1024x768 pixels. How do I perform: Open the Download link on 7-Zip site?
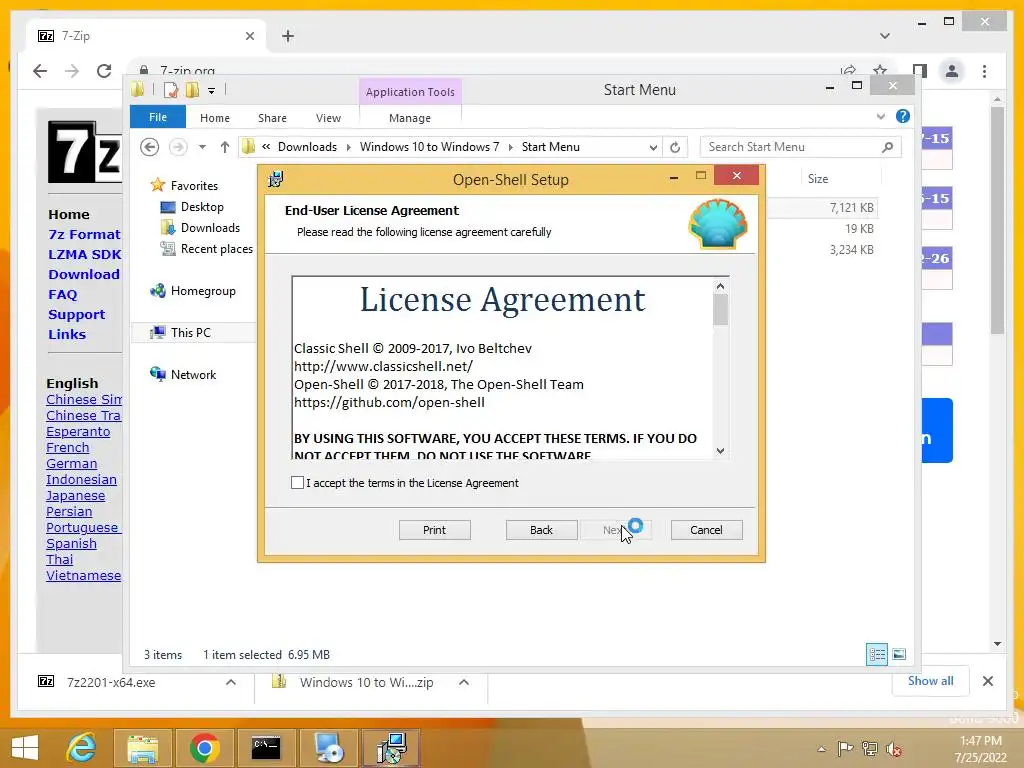84,274
